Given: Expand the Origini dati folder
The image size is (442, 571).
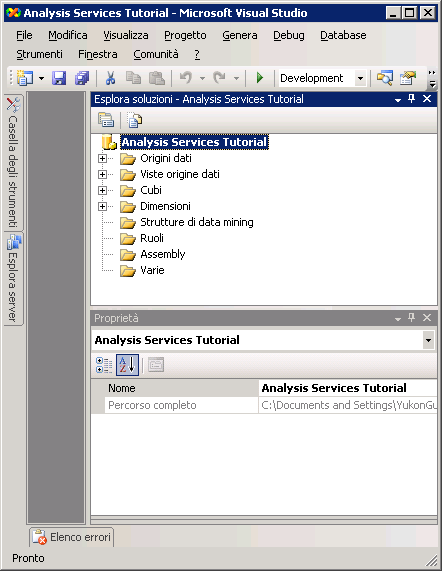Looking at the screenshot, I should click(x=102, y=158).
